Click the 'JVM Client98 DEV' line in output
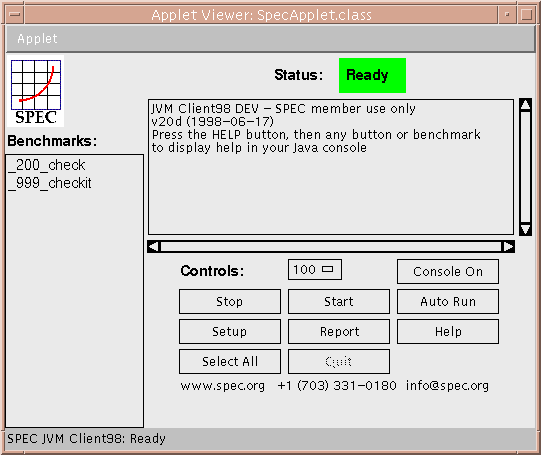 point(283,109)
